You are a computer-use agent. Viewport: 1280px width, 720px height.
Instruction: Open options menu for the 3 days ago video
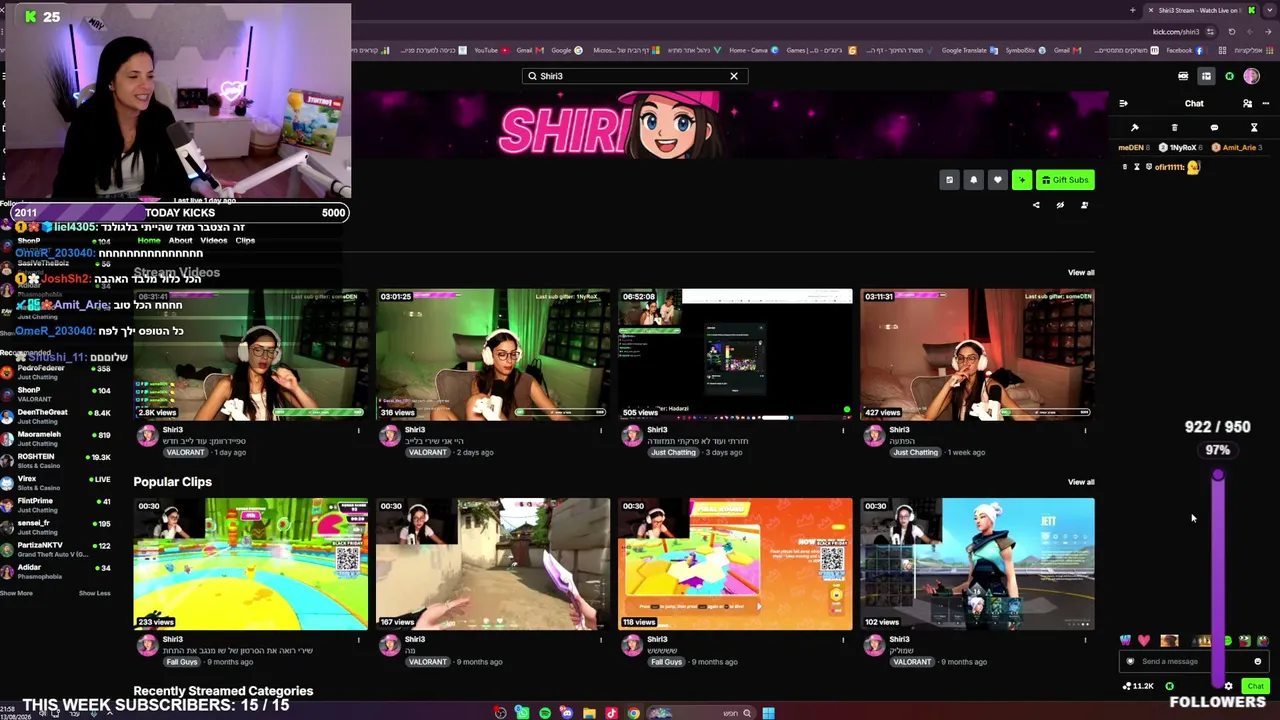point(843,431)
